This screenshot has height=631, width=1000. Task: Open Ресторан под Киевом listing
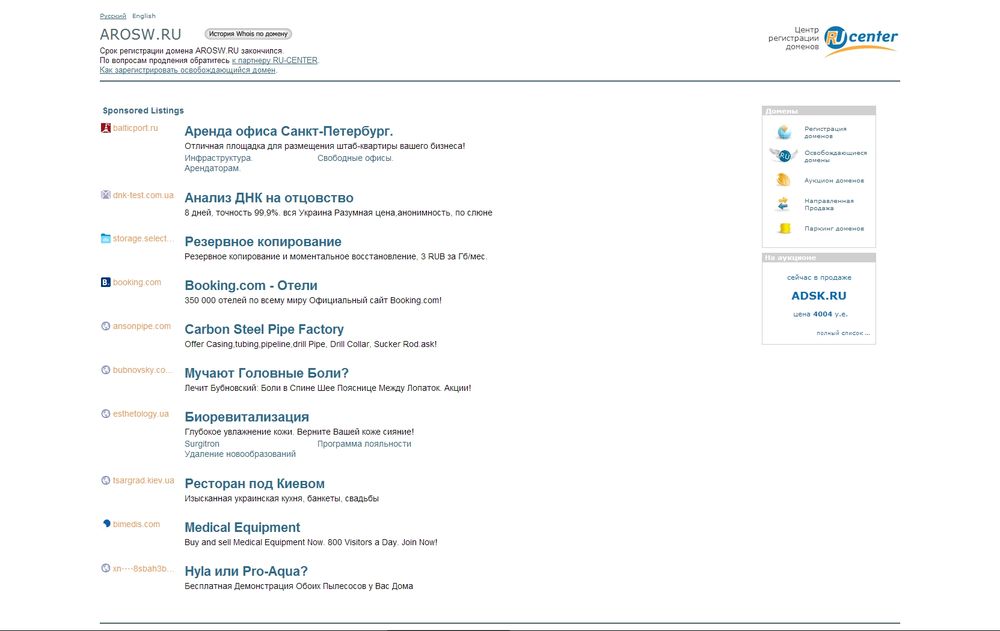(254, 484)
